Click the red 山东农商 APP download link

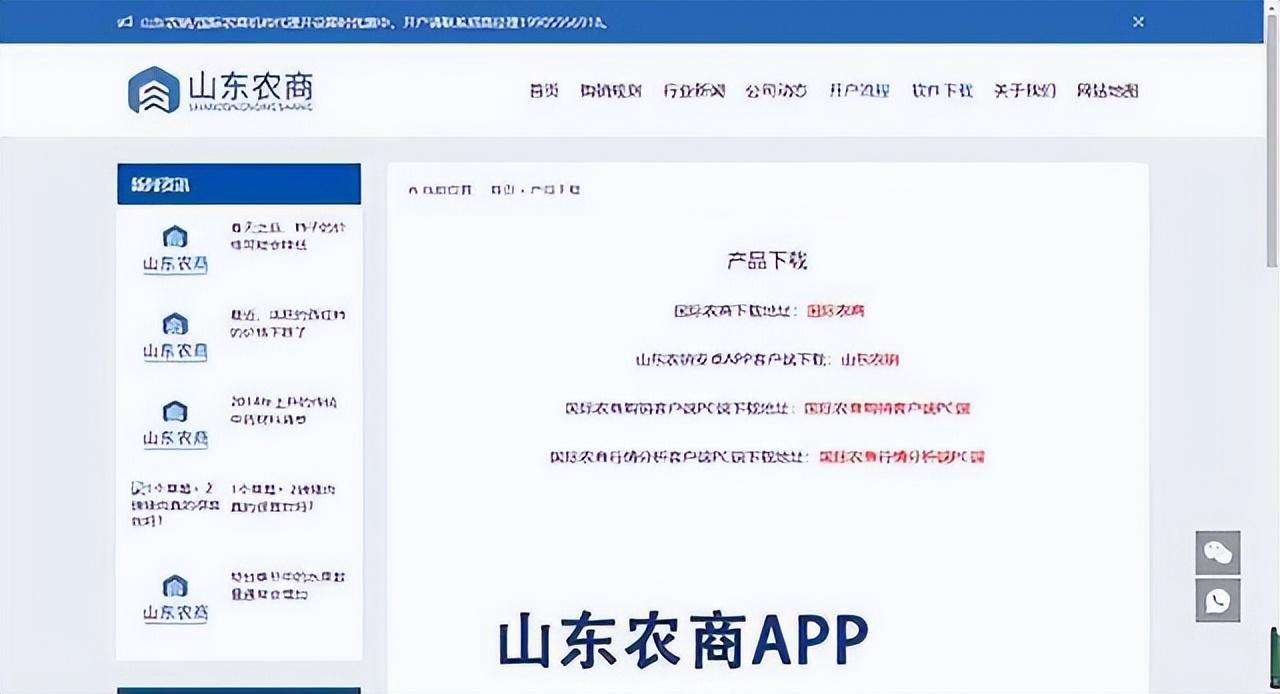click(x=869, y=359)
